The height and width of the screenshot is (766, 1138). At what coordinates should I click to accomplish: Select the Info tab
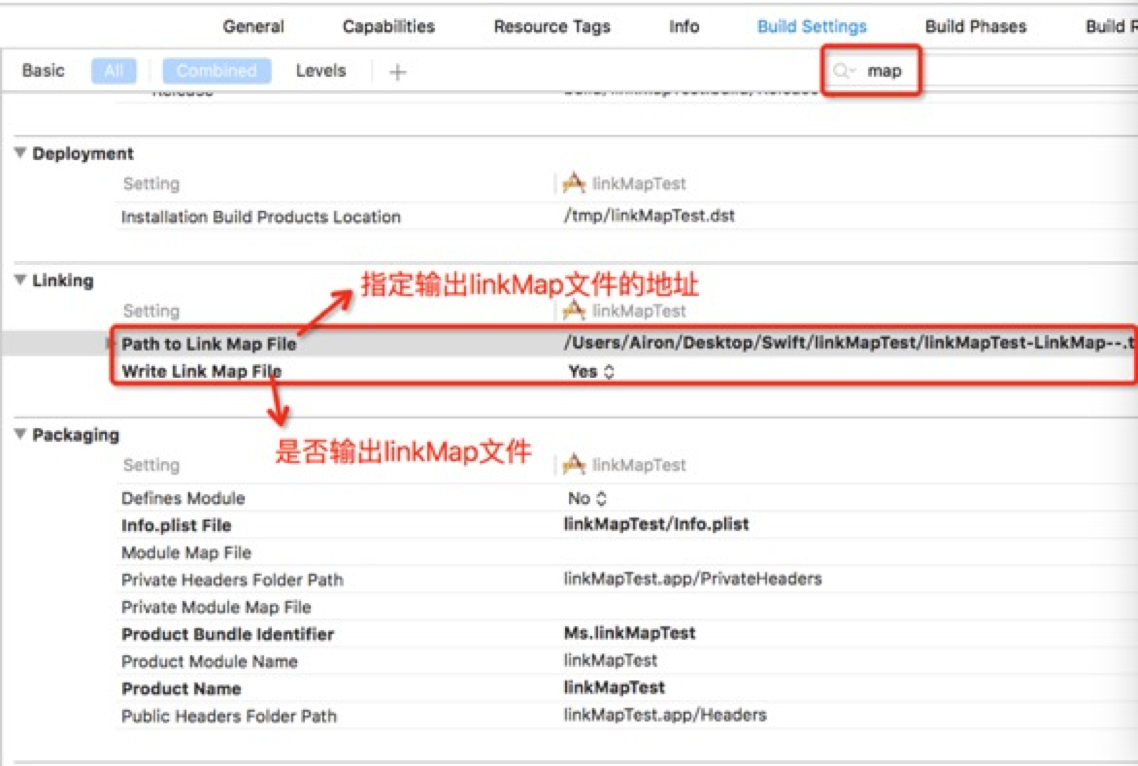tap(684, 27)
